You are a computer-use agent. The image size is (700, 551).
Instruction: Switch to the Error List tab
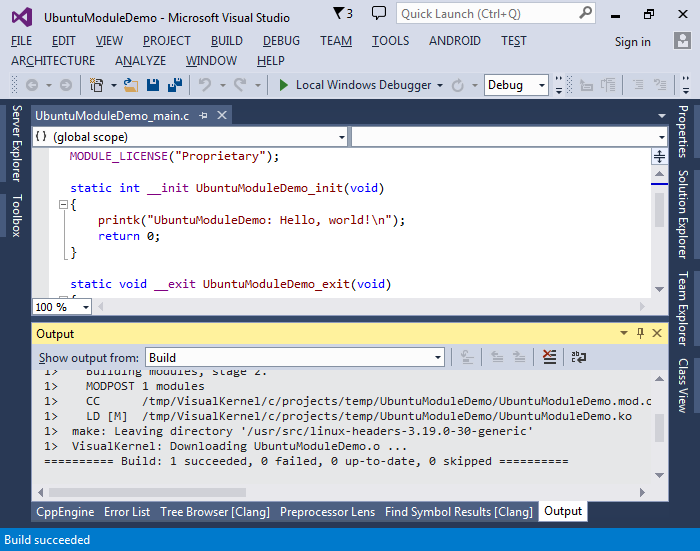(127, 512)
